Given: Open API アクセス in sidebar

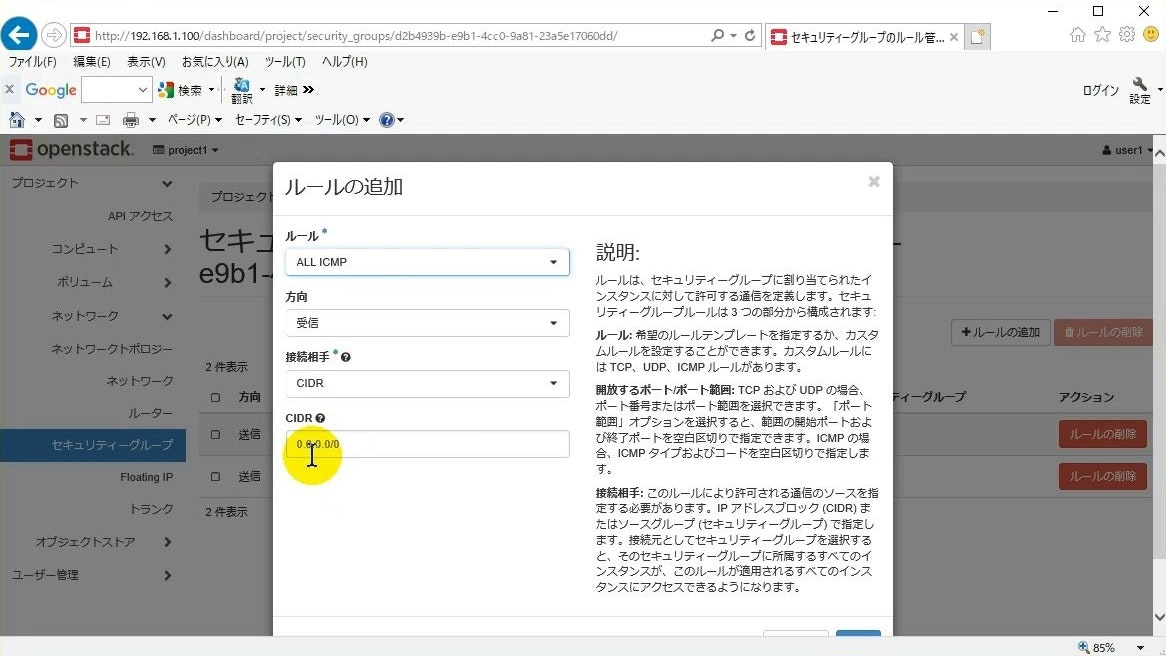Looking at the screenshot, I should pos(140,216).
